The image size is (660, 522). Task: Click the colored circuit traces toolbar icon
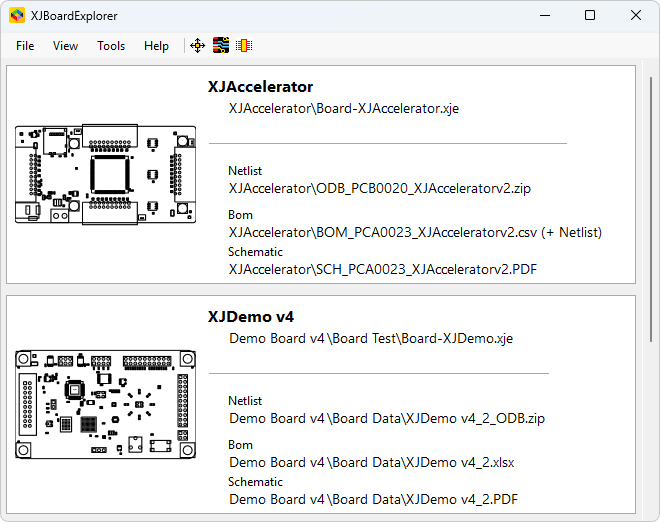(x=221, y=45)
